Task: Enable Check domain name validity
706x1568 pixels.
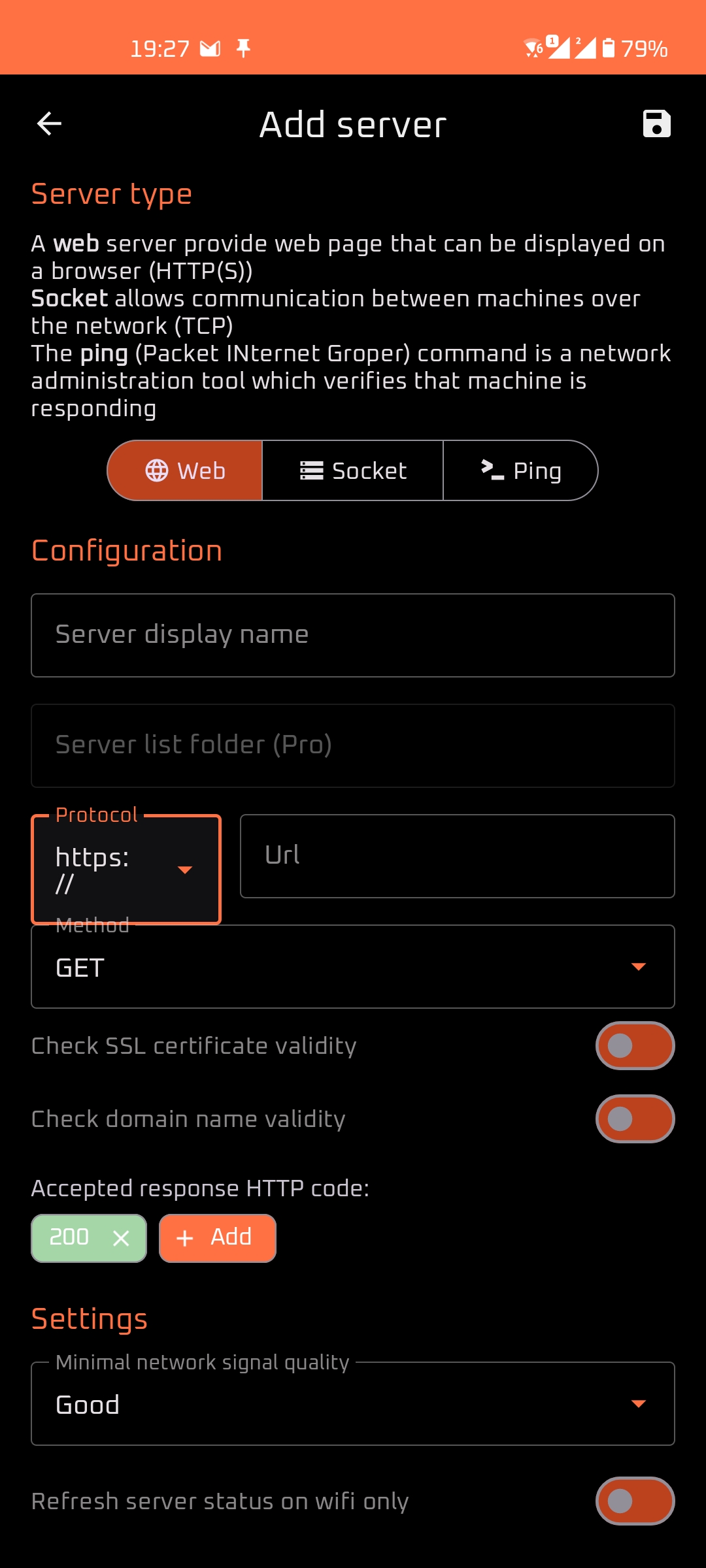Action: tap(635, 1119)
